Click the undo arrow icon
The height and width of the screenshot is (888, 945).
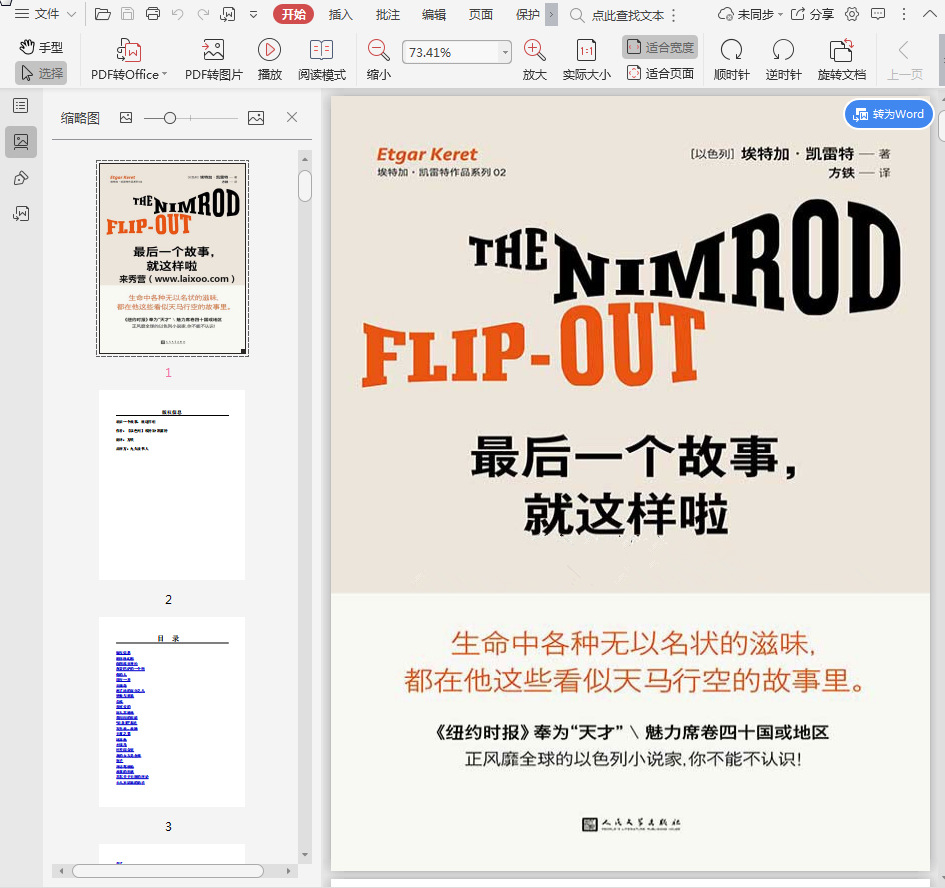click(x=178, y=14)
